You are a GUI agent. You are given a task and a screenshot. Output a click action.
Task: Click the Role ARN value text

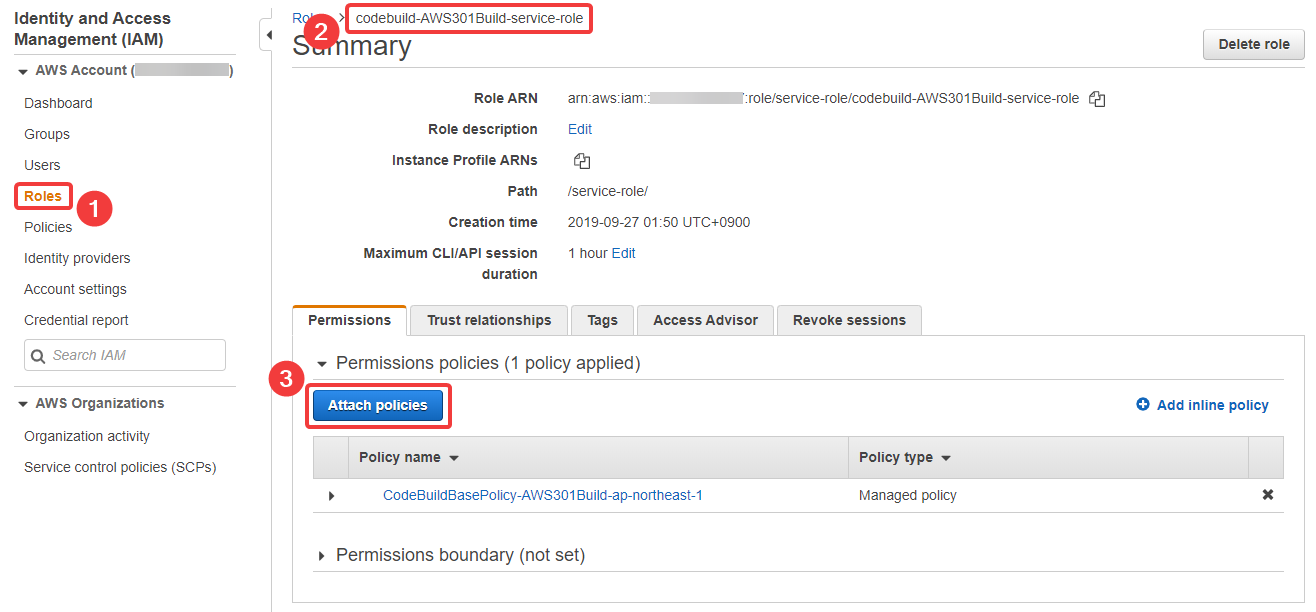coord(824,98)
